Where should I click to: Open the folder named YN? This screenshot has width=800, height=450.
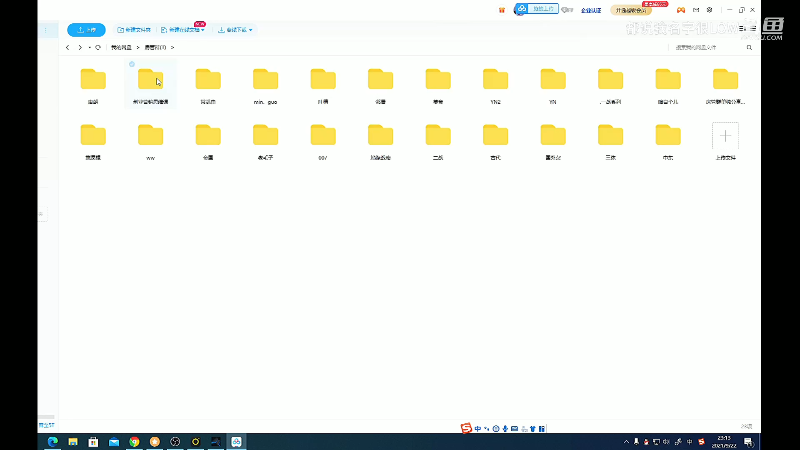pyautogui.click(x=553, y=87)
